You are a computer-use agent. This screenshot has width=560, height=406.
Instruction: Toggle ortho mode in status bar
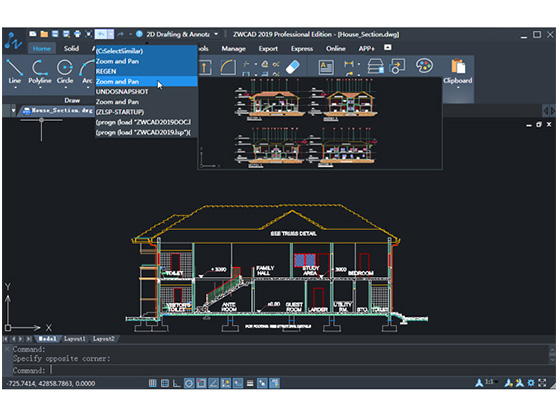176,383
